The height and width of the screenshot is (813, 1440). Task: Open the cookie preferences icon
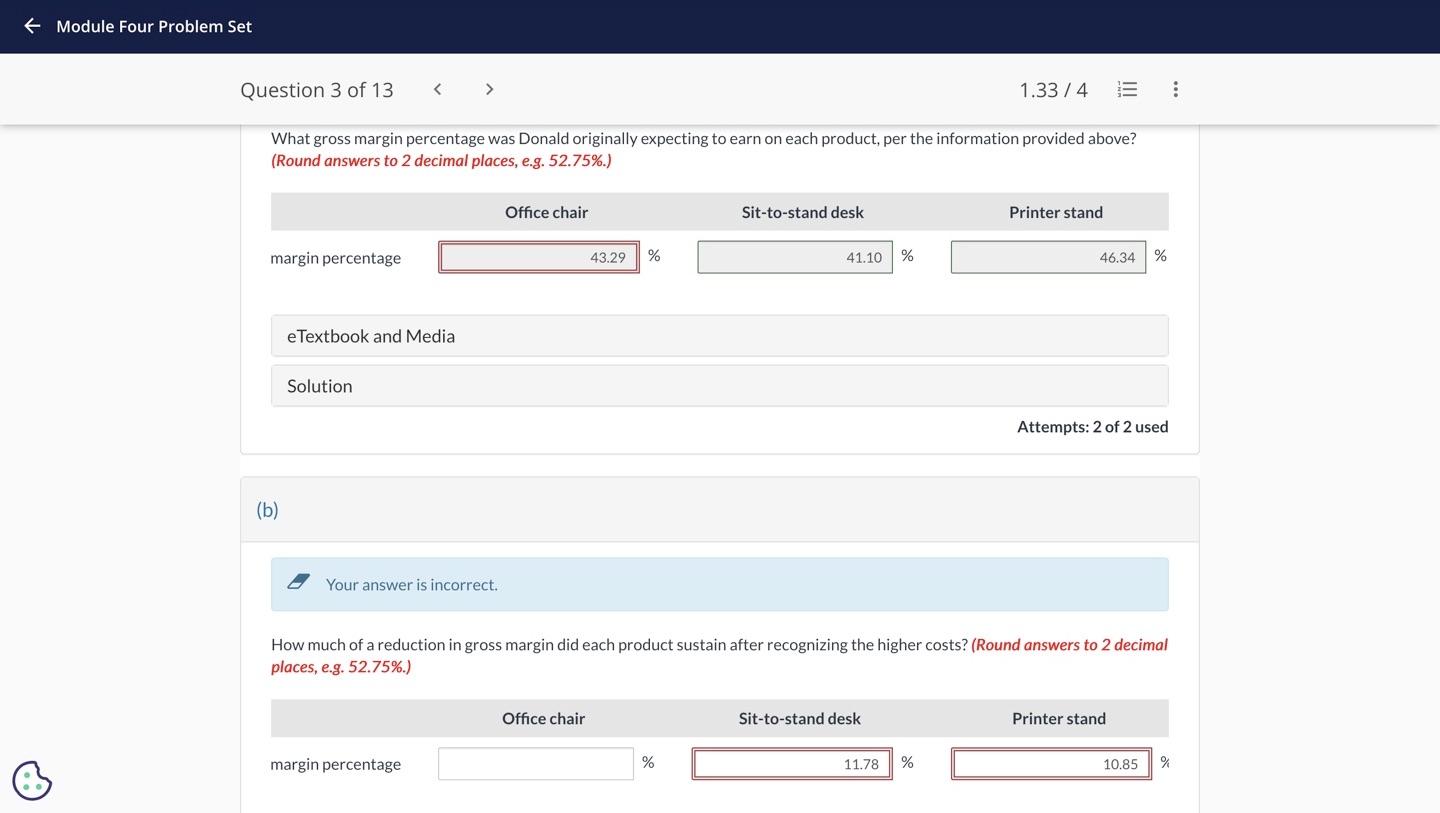point(32,780)
